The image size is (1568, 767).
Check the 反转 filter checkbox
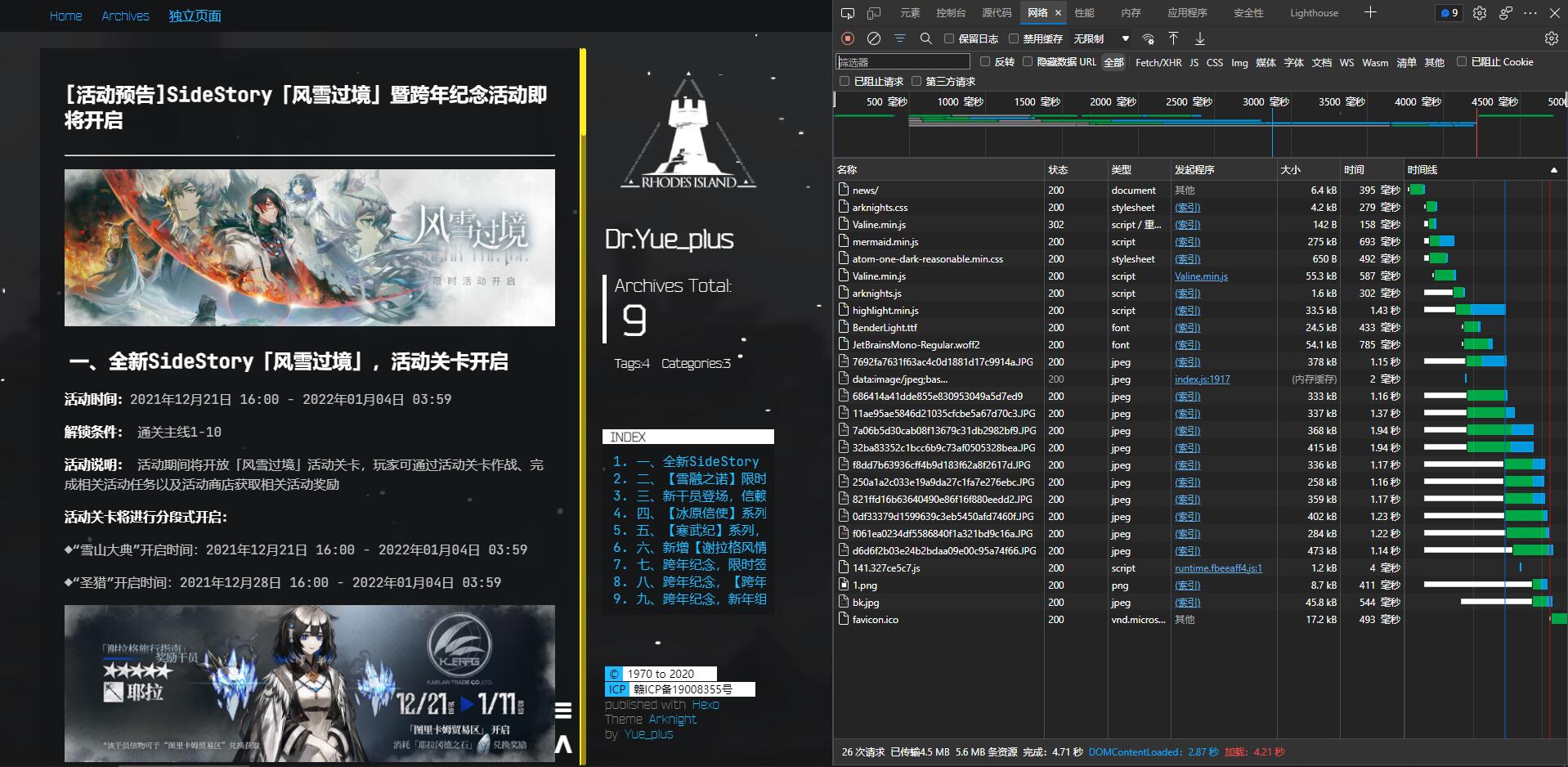tap(985, 62)
